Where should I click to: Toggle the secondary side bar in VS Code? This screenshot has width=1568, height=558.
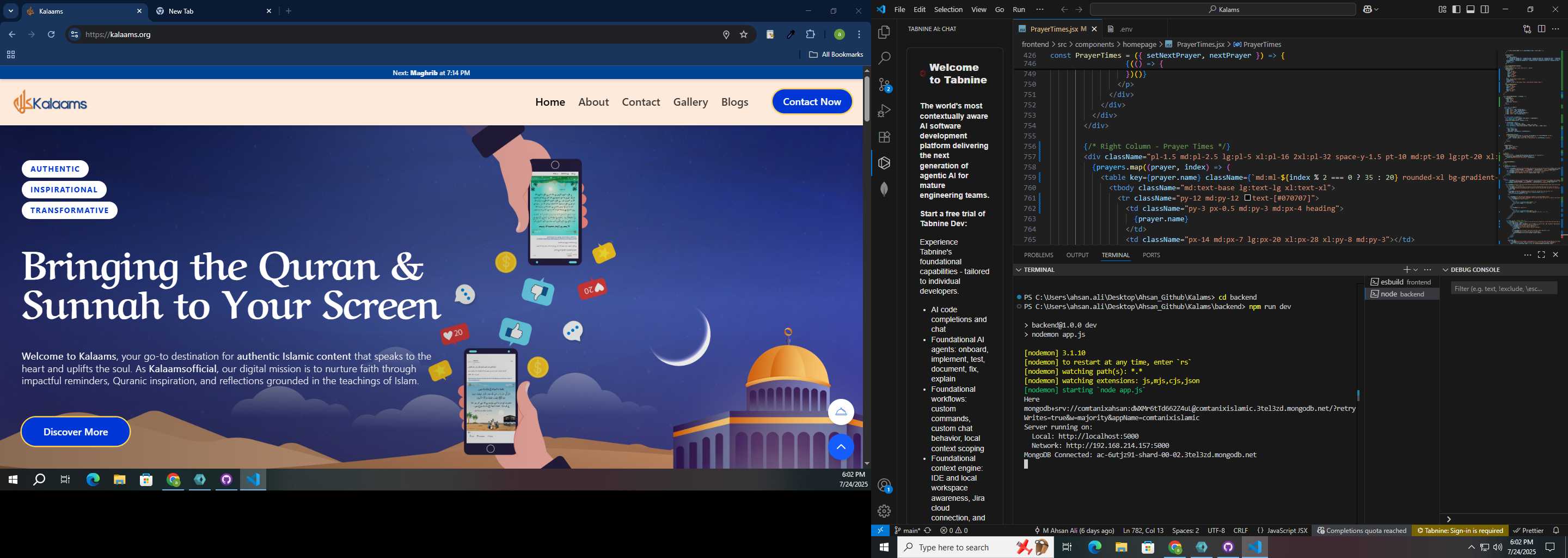pos(1485,10)
